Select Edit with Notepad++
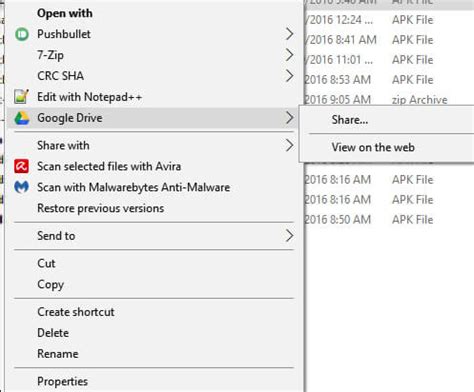Viewport: 474px width, 392px height. click(x=154, y=97)
